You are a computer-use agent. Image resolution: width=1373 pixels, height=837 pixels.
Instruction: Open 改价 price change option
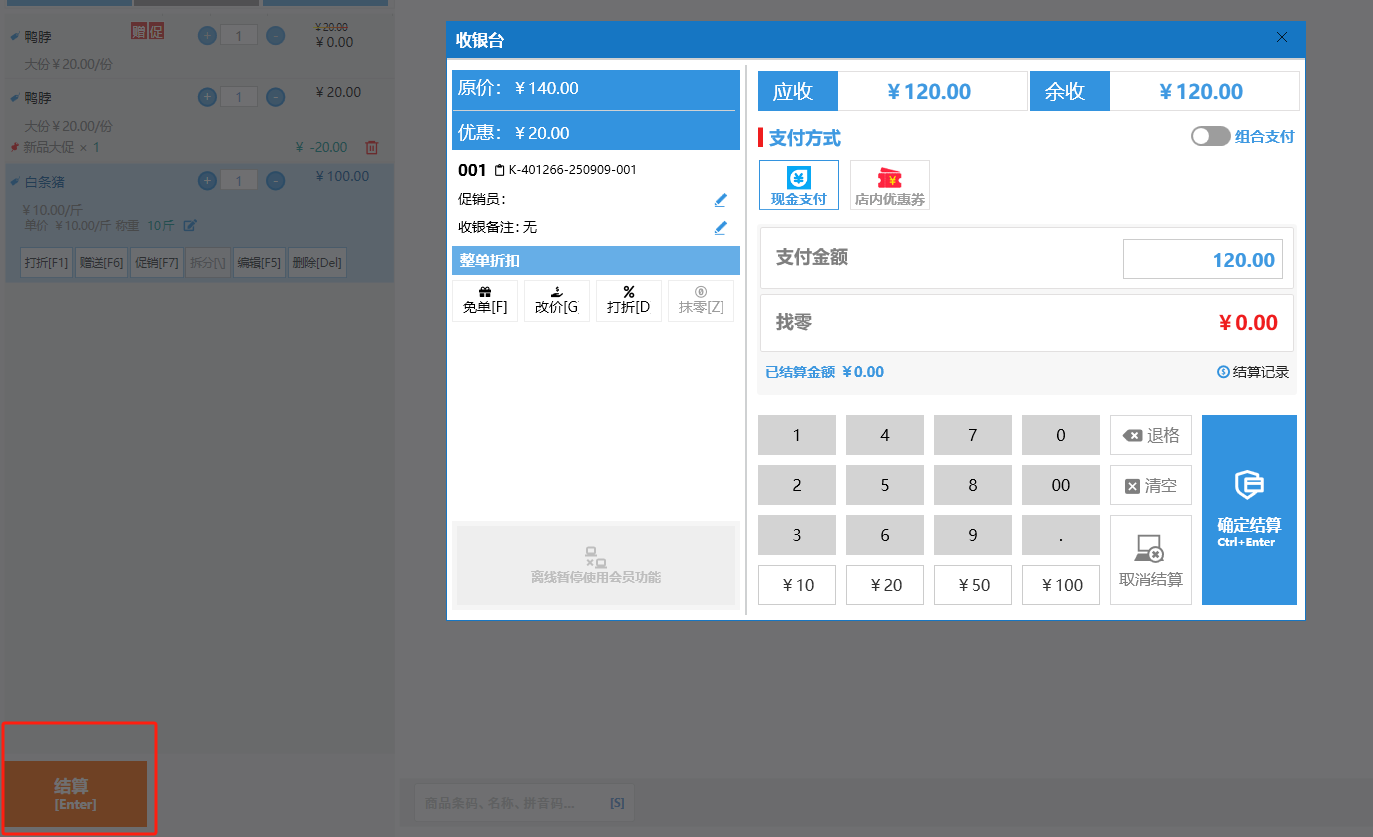coord(556,301)
